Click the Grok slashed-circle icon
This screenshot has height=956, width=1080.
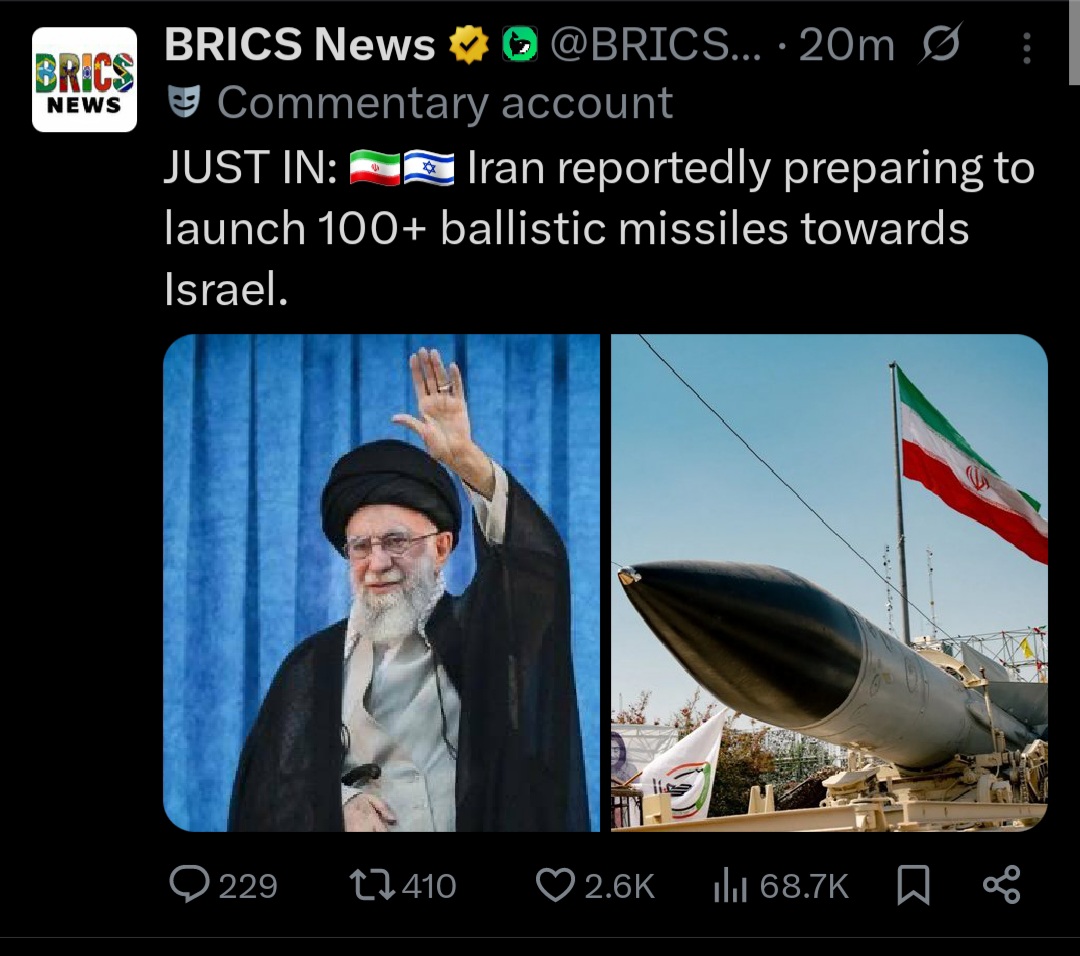[940, 43]
